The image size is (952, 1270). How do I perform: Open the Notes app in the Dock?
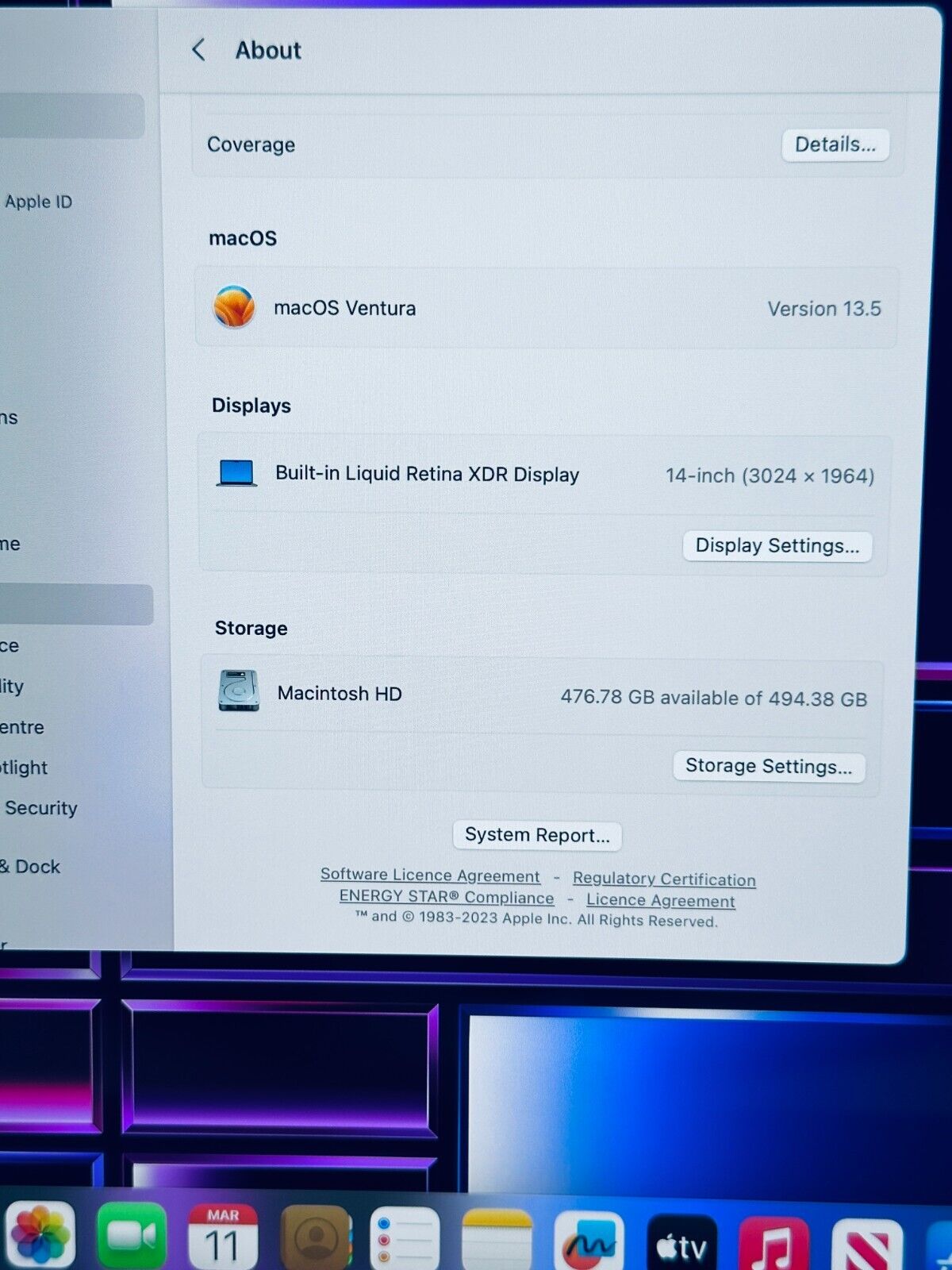[497, 1238]
